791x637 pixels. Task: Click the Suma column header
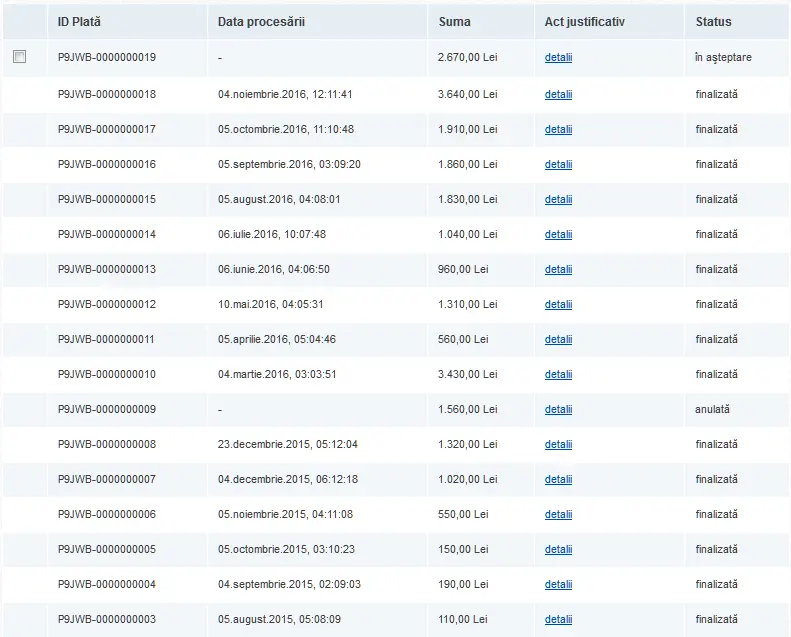pos(455,22)
